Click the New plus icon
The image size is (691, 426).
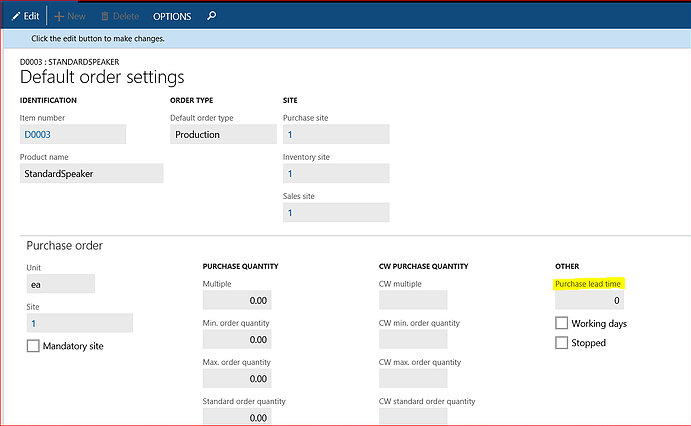pos(59,16)
